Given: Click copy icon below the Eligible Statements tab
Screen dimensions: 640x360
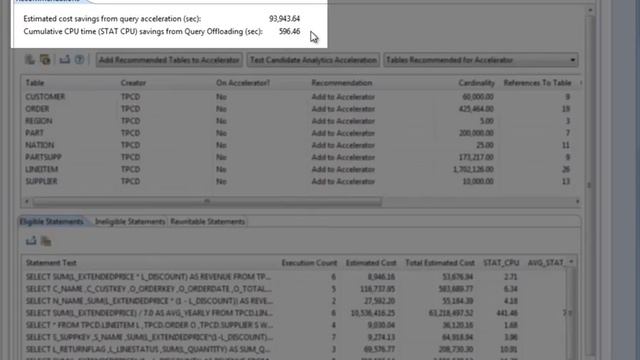Looking at the screenshot, I should click(46, 241).
